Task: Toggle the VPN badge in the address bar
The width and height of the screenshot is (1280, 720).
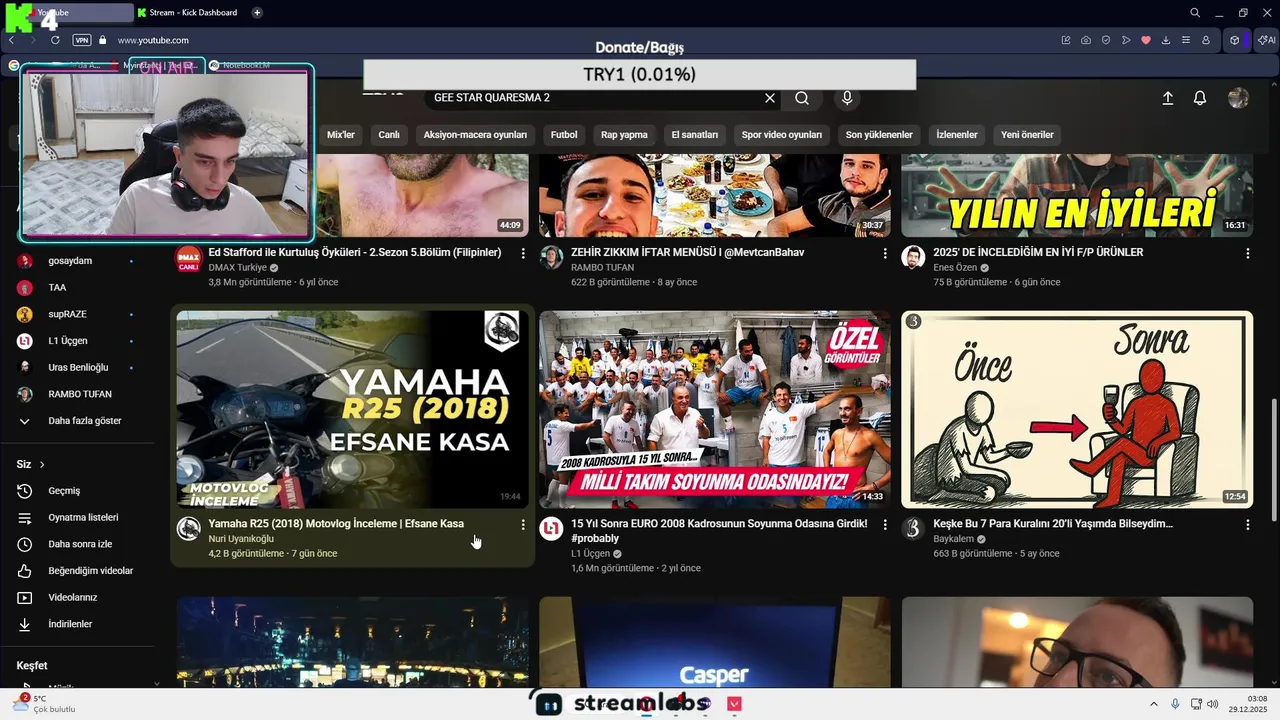Action: 82,40
